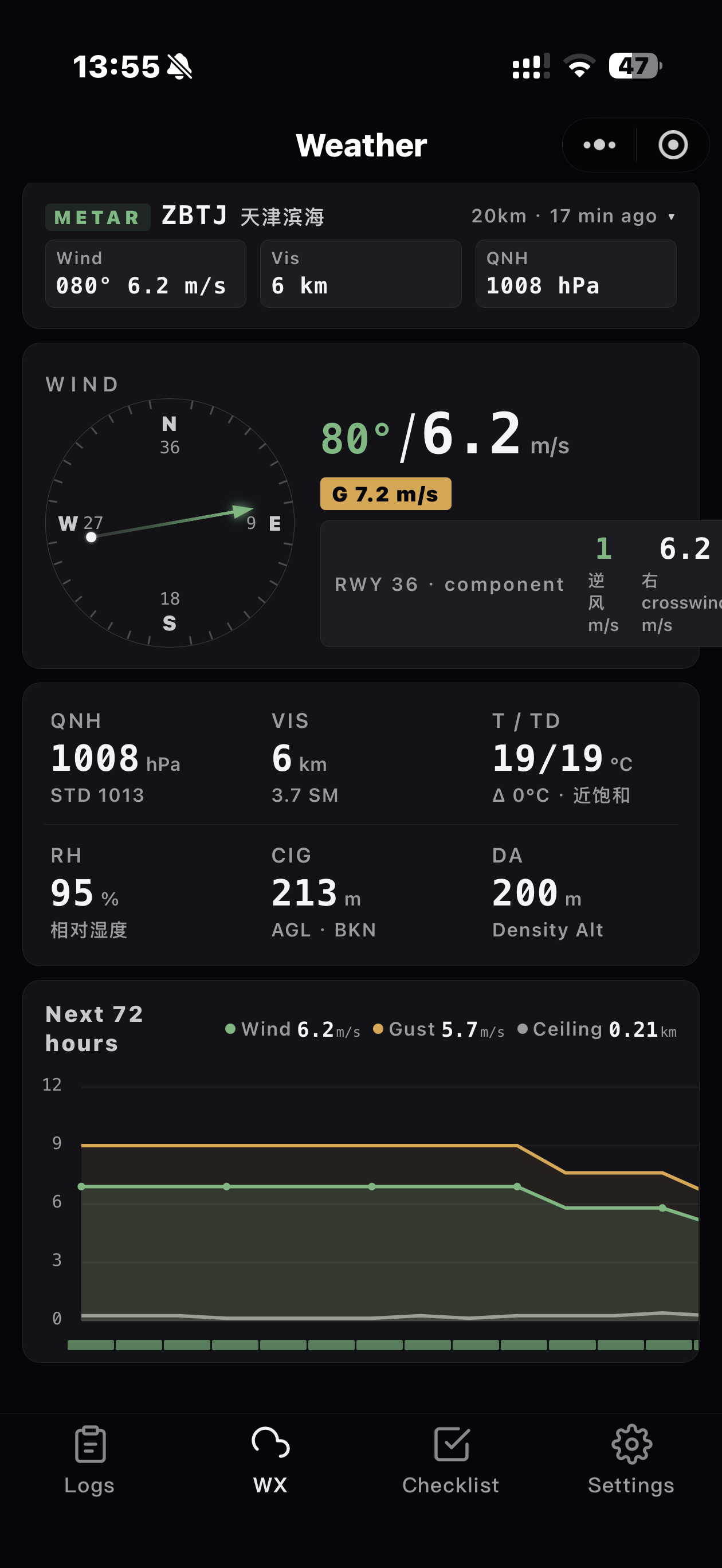This screenshot has height=1568, width=722.
Task: Toggle the Gust series in legend
Action: [x=438, y=1029]
